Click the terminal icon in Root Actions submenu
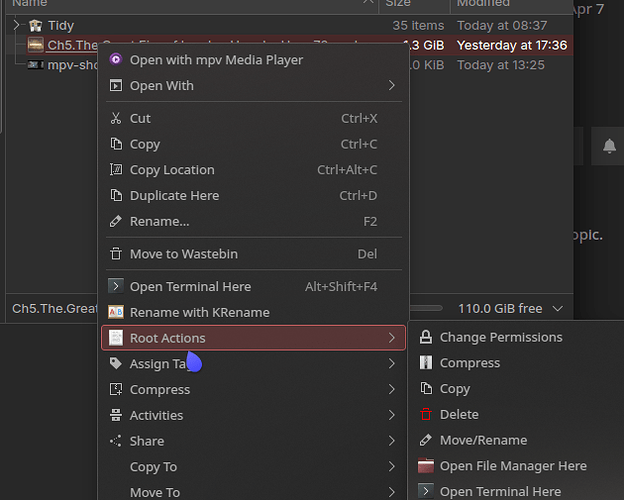Image resolution: width=624 pixels, height=500 pixels. [x=426, y=492]
